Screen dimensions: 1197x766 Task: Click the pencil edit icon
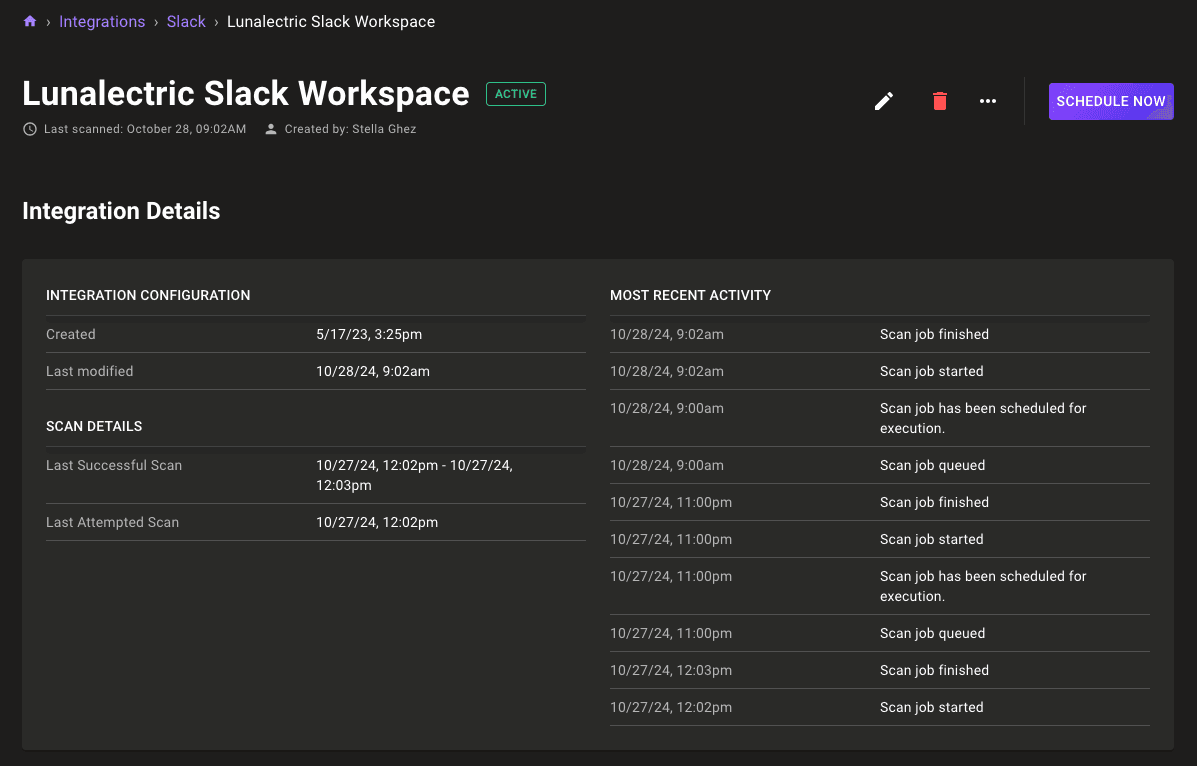point(883,101)
